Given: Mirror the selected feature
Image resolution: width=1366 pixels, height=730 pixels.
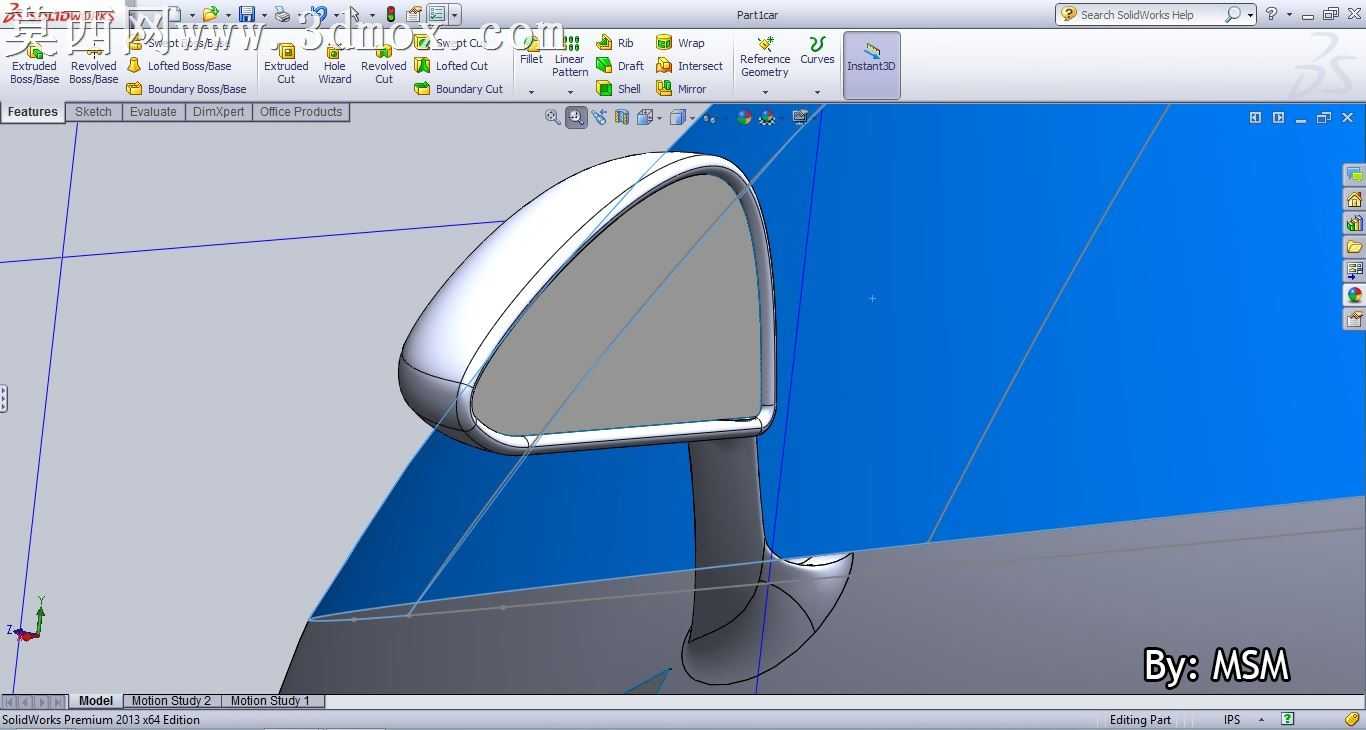Looking at the screenshot, I should pyautogui.click(x=681, y=89).
